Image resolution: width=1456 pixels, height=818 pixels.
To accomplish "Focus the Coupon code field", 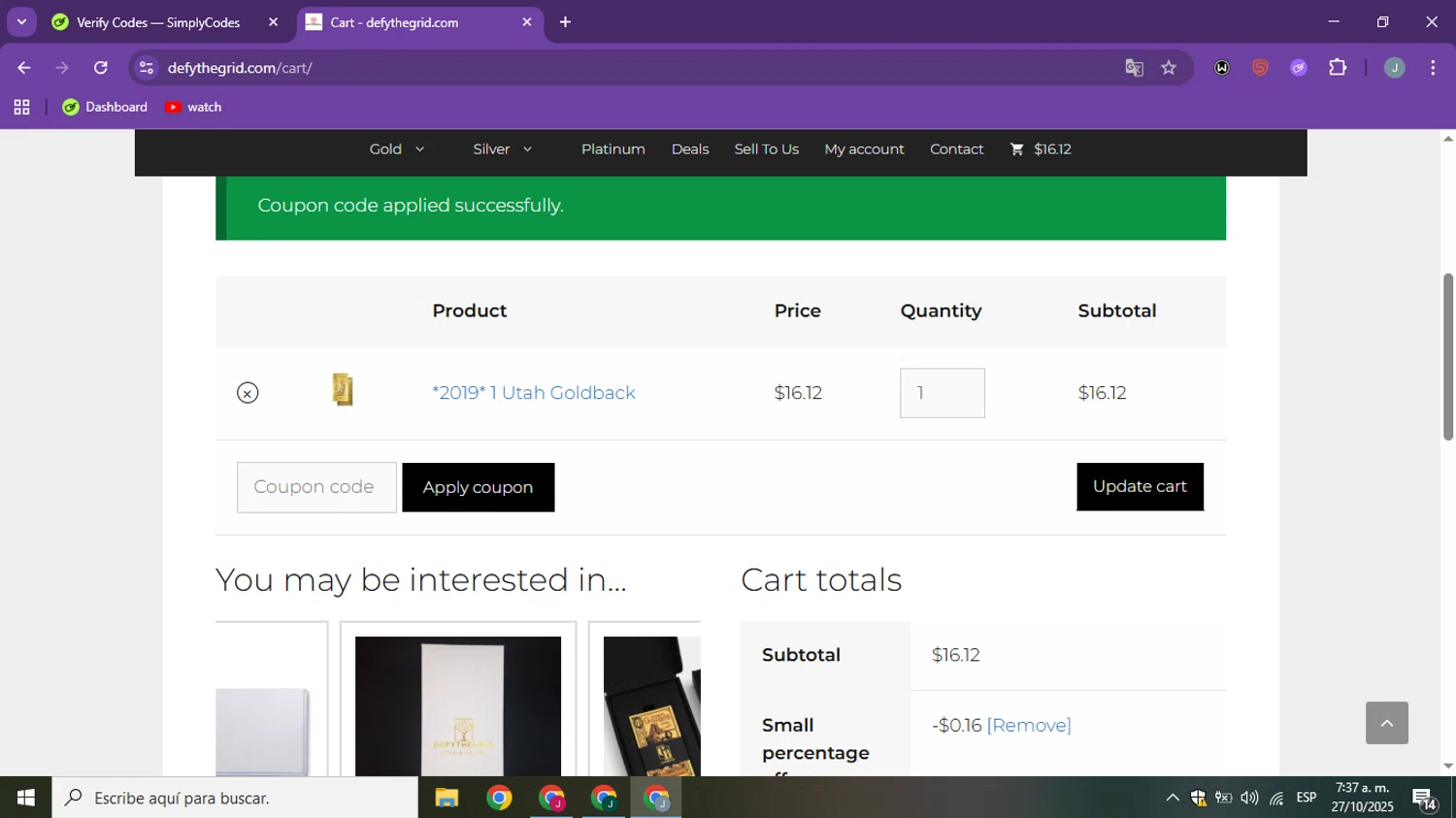I will pos(316,487).
